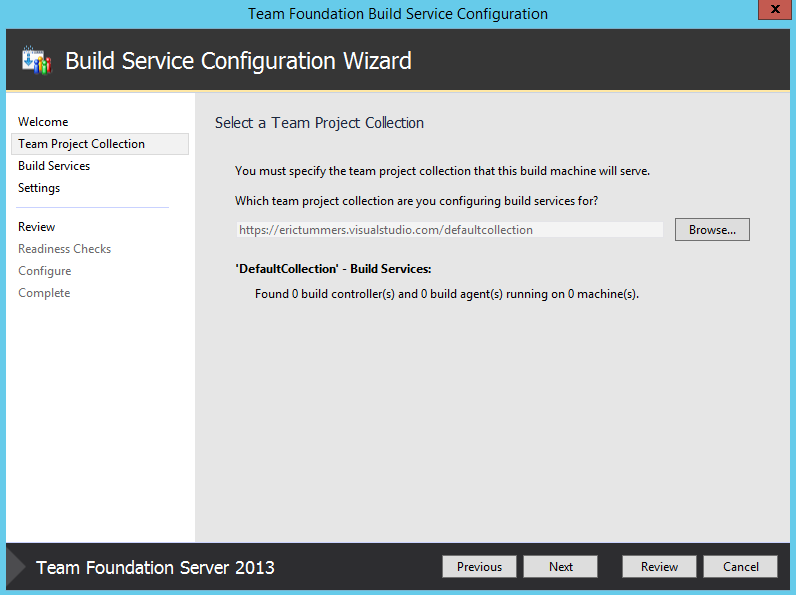Click the window title bar text
The image size is (796, 595).
coord(398,14)
